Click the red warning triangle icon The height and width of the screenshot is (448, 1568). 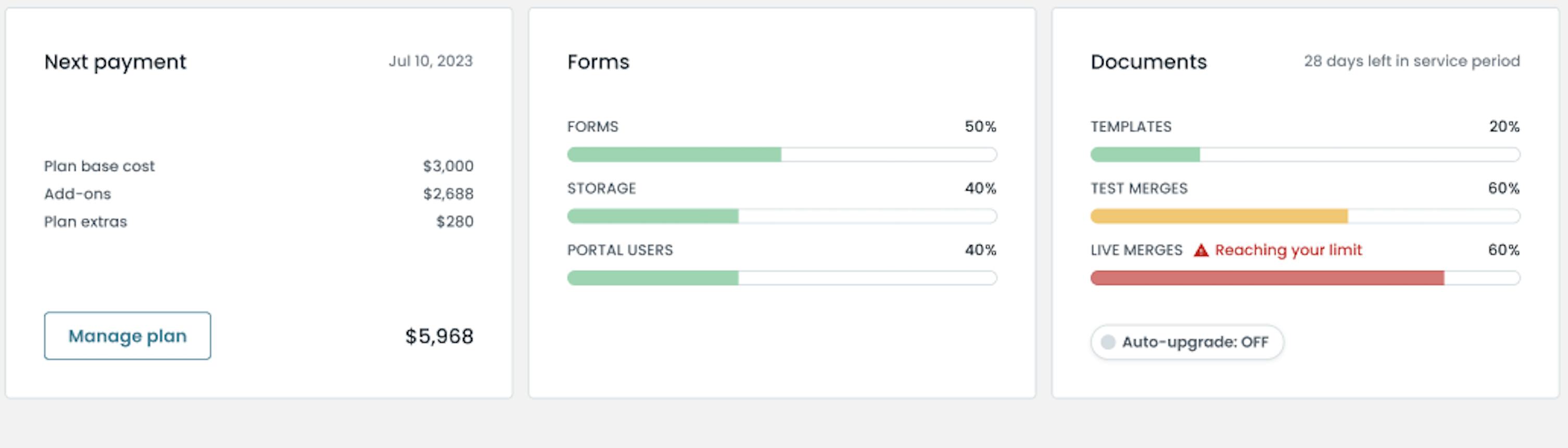pos(1200,250)
